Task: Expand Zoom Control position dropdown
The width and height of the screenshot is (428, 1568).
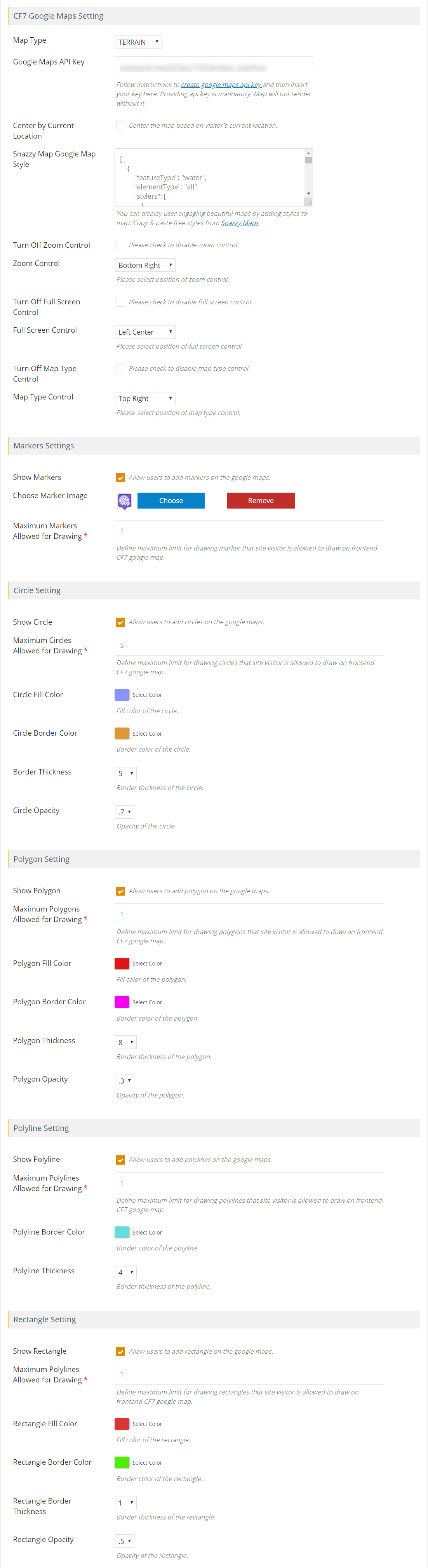Action: [x=145, y=266]
